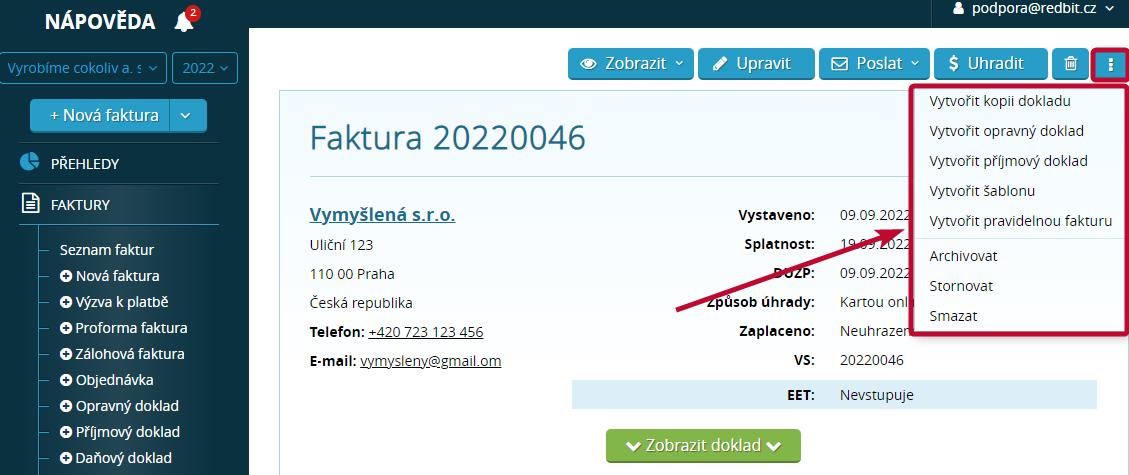Open Zálohová faktura sidebar entry

pyautogui.click(x=130, y=354)
